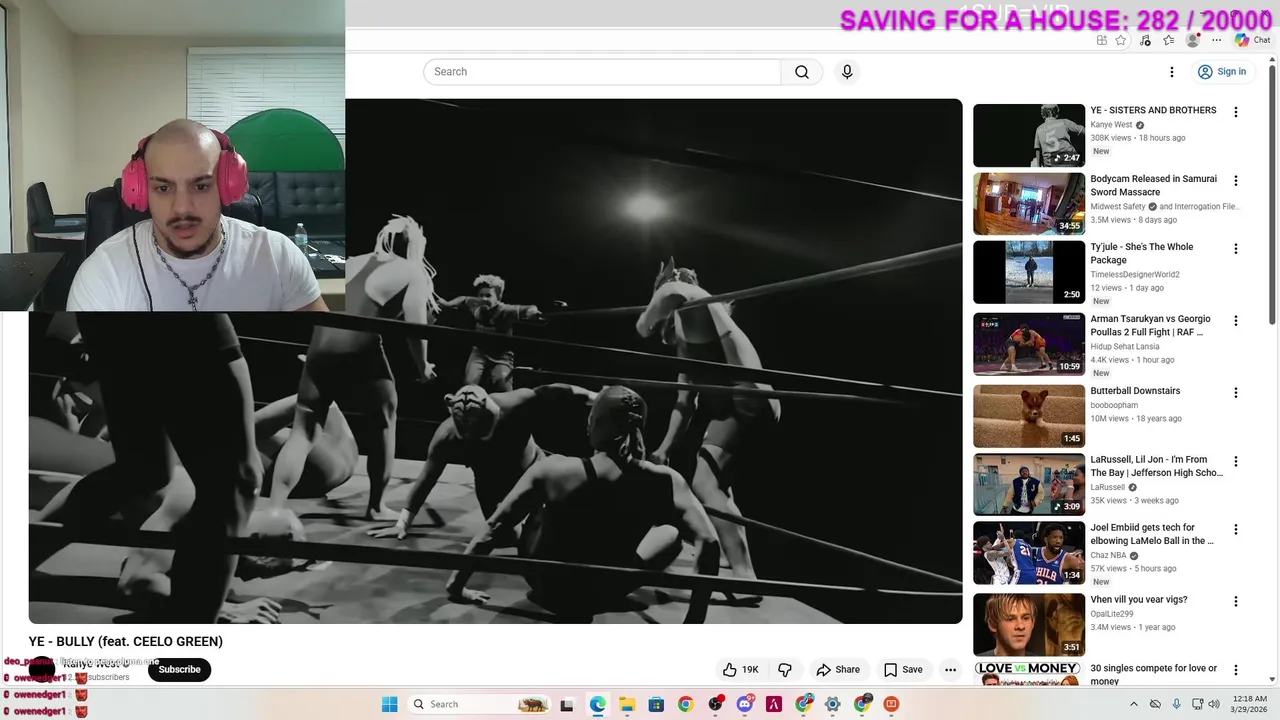Open Edge favorites list star icon

click(x=1168, y=40)
